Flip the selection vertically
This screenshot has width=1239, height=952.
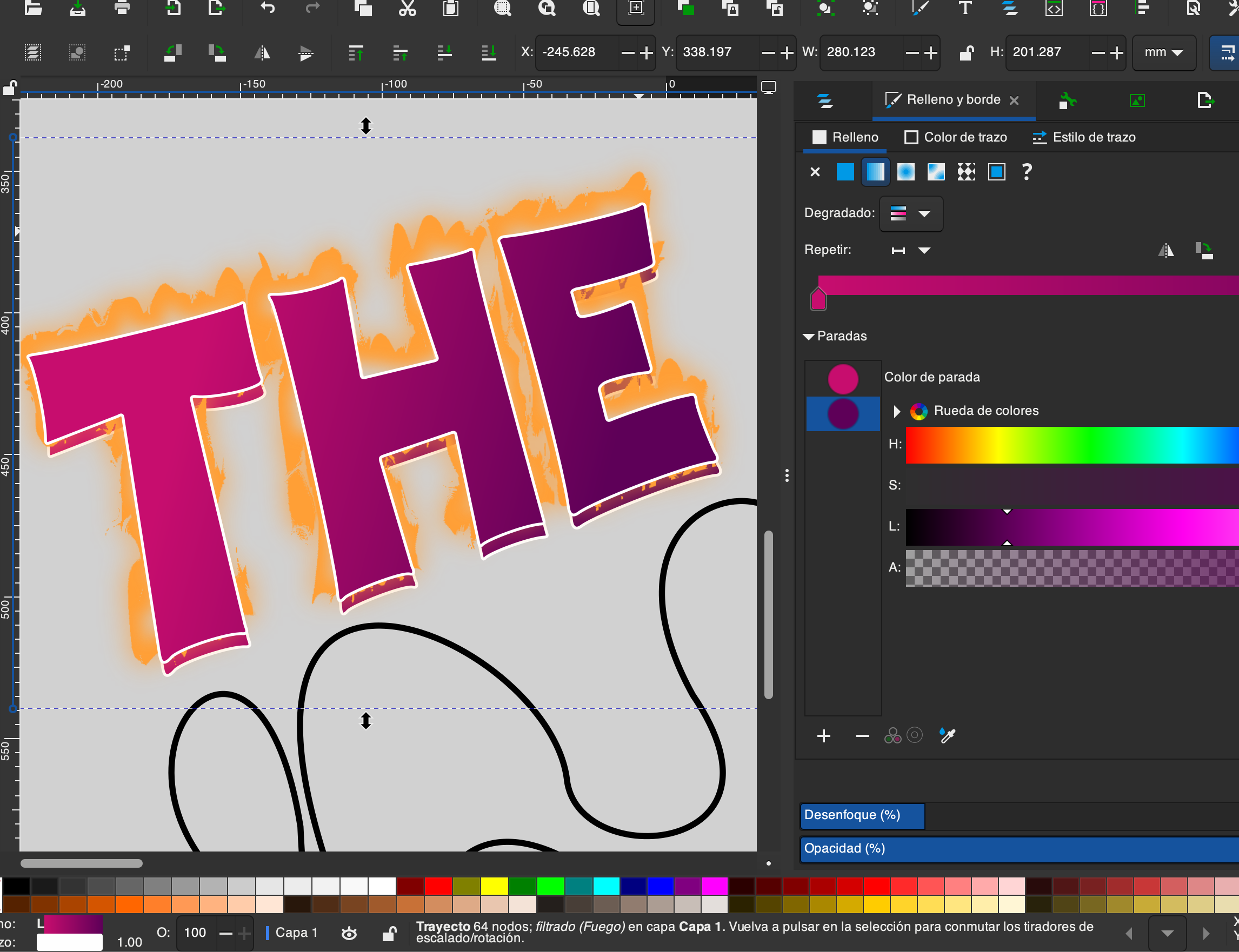[x=305, y=53]
